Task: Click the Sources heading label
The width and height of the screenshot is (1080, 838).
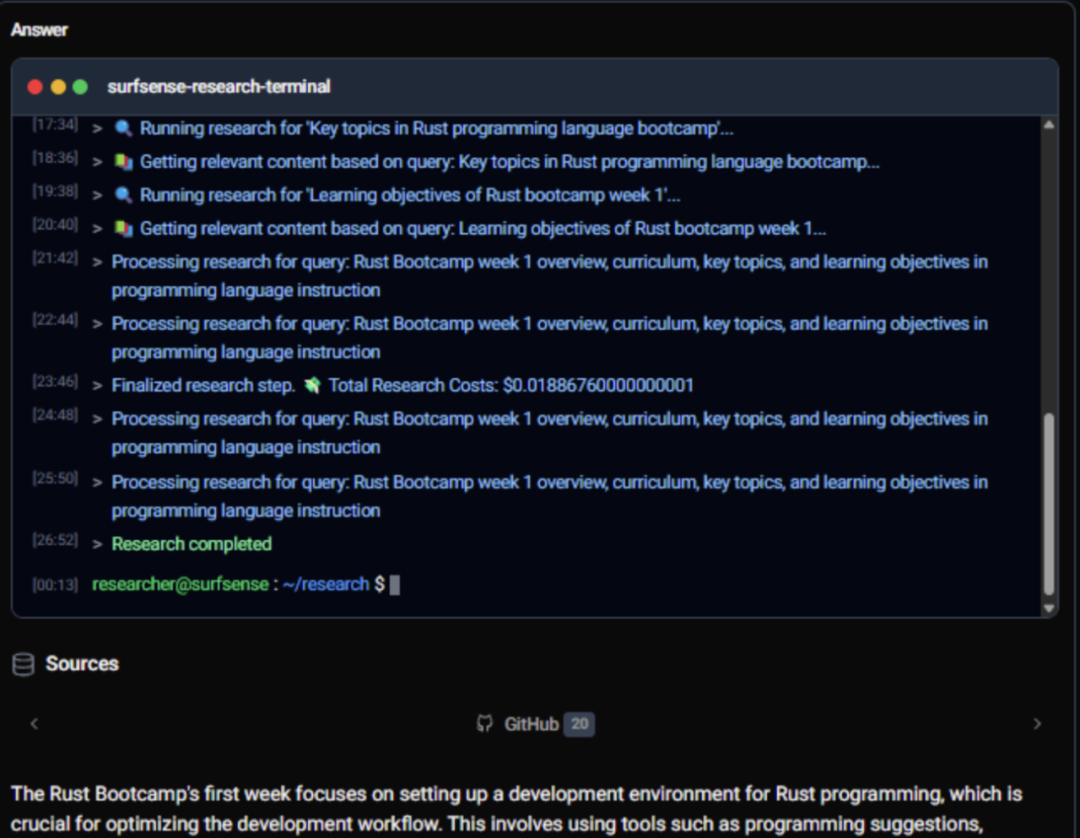Action: 82,664
